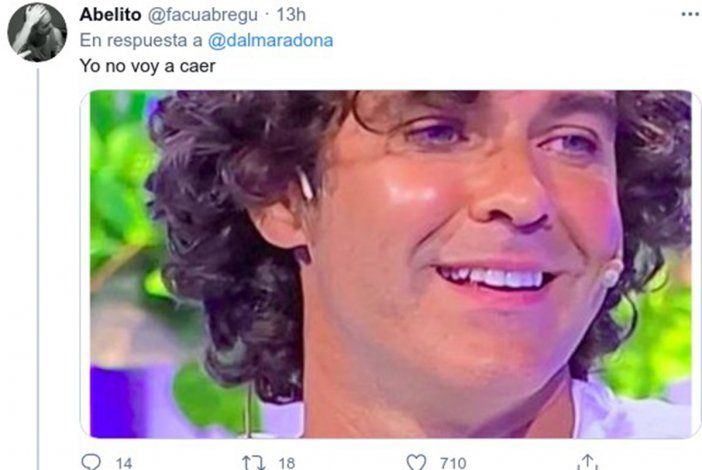Click the smiling mouth in the photo
This screenshot has width=702, height=470.
(495, 278)
